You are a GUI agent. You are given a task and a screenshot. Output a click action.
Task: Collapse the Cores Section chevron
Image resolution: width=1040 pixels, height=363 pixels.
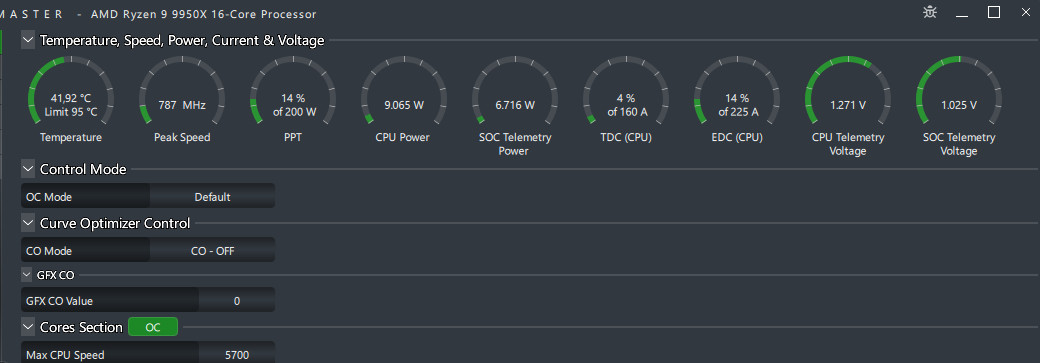tap(28, 327)
